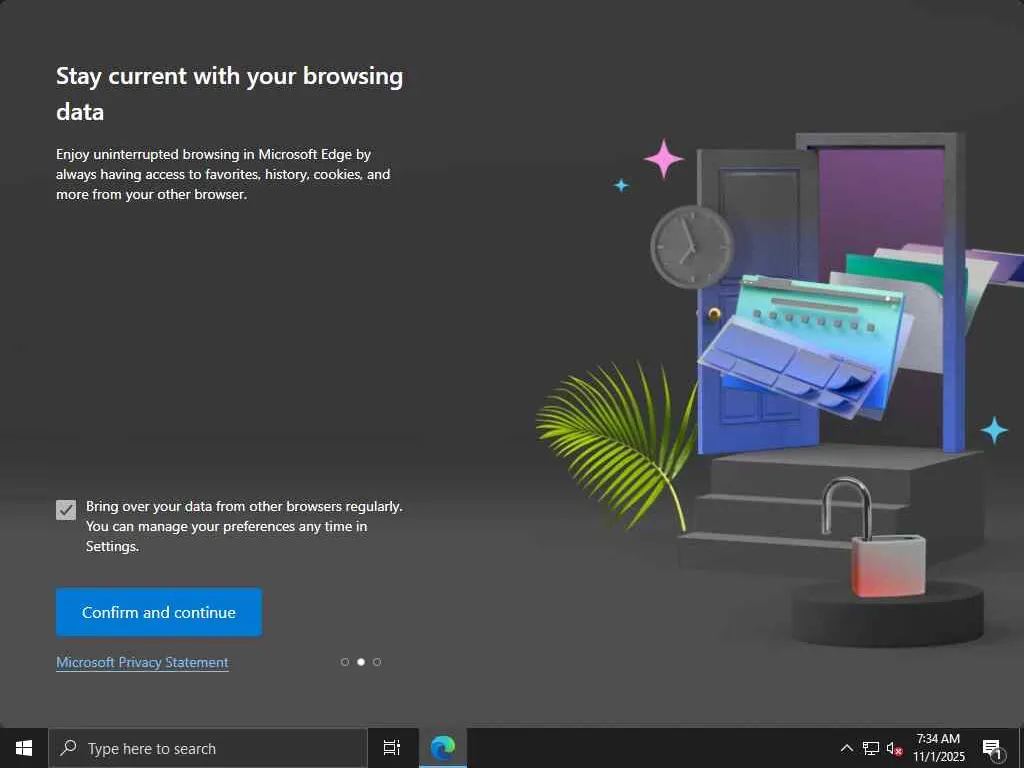
Task: Open the notification center icon
Action: pyautogui.click(x=991, y=749)
